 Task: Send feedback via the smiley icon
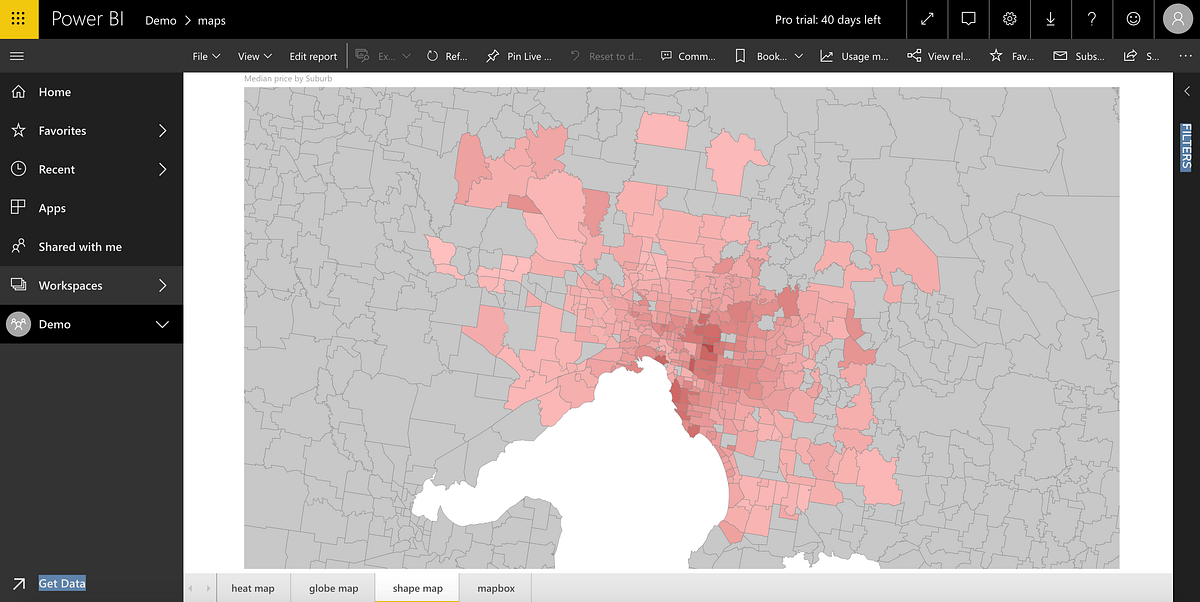[x=1133, y=19]
